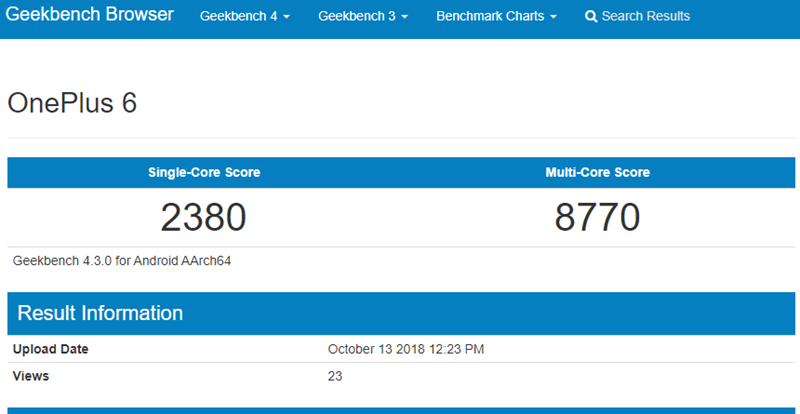Open the Geekbench 4 menu
The width and height of the screenshot is (800, 414).
244,17
